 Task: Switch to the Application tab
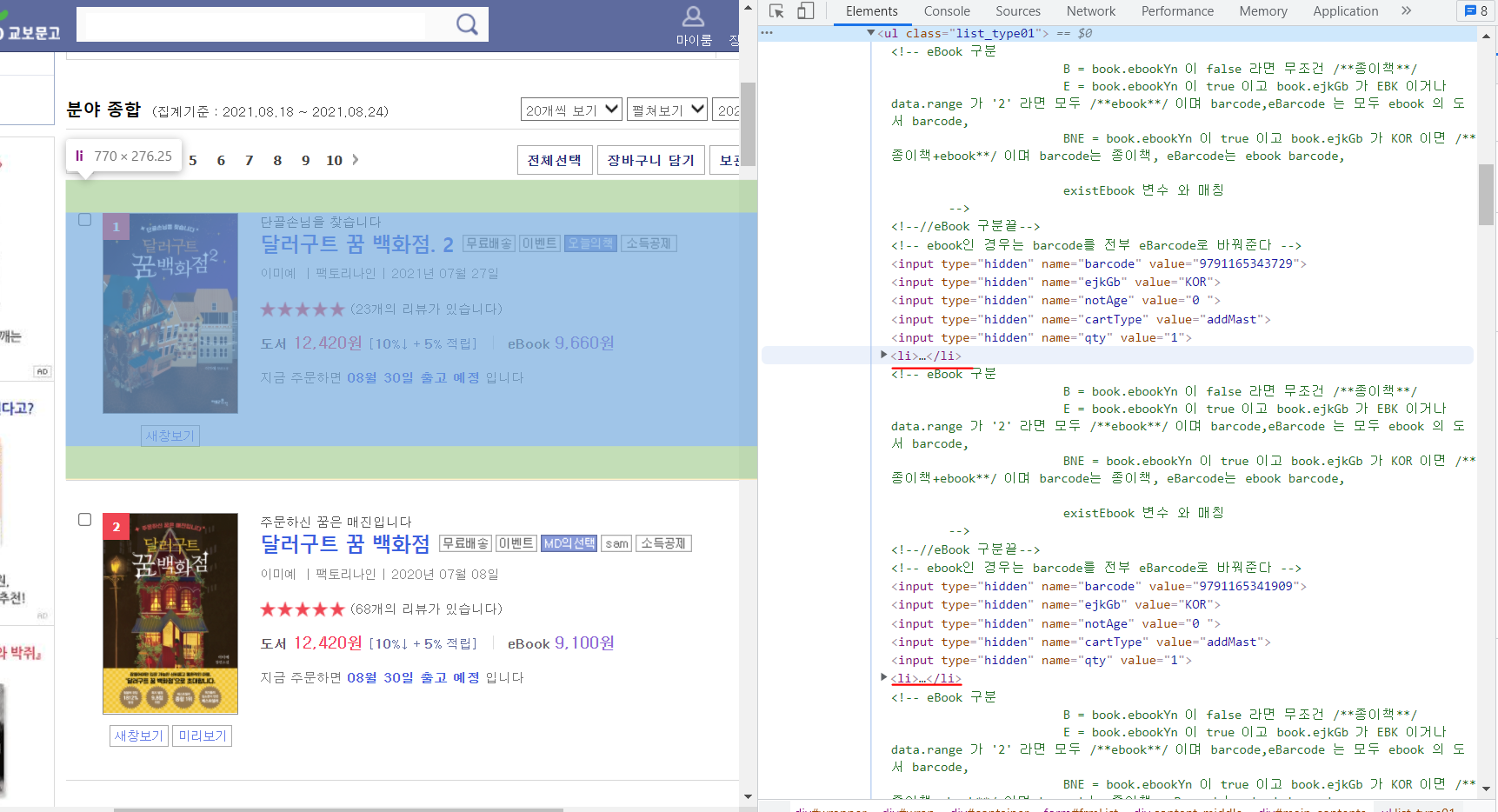click(1345, 11)
